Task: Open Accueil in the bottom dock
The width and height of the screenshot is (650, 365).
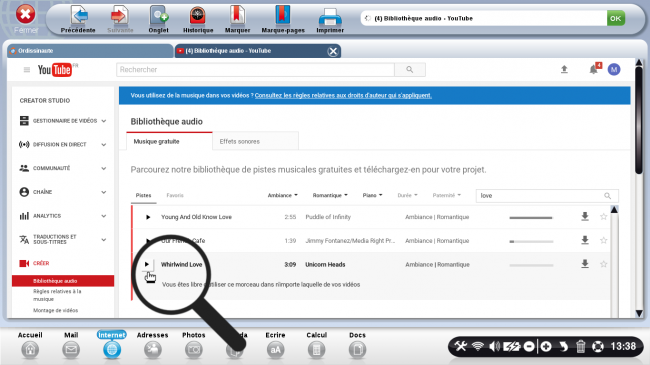Action: coord(30,345)
